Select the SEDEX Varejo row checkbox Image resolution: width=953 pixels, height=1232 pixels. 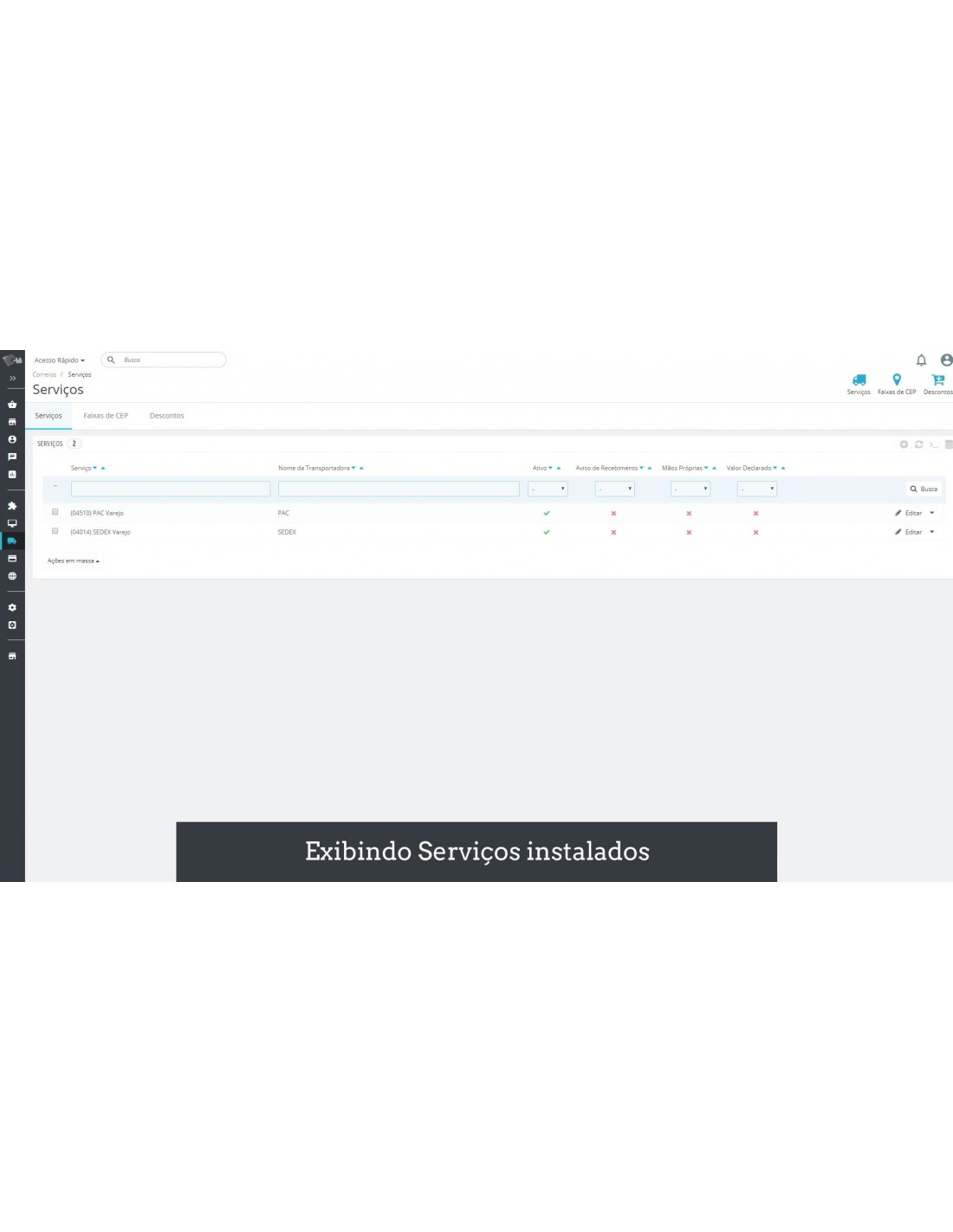pos(55,531)
